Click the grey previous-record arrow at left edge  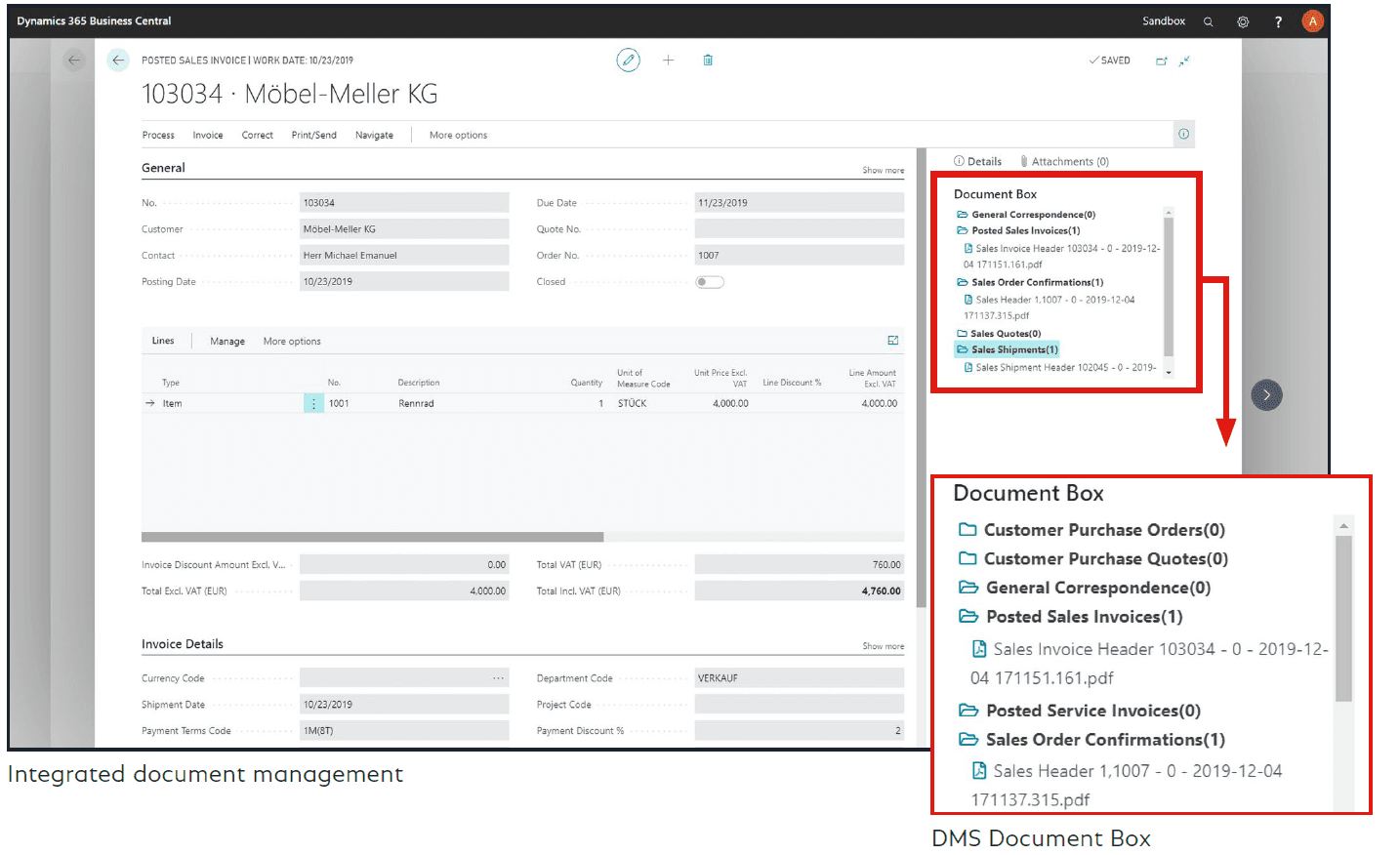(74, 61)
